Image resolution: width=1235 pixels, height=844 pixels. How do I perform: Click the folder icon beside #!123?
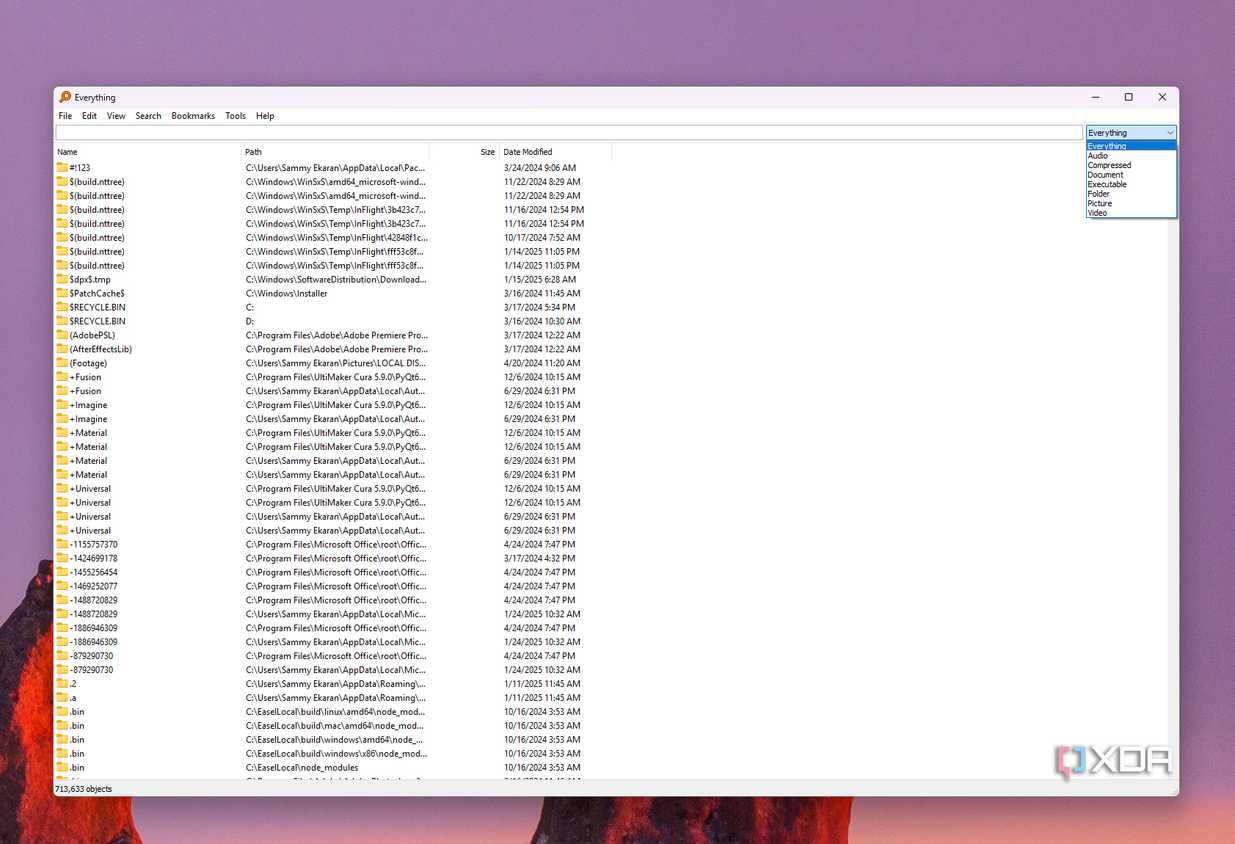tap(62, 168)
